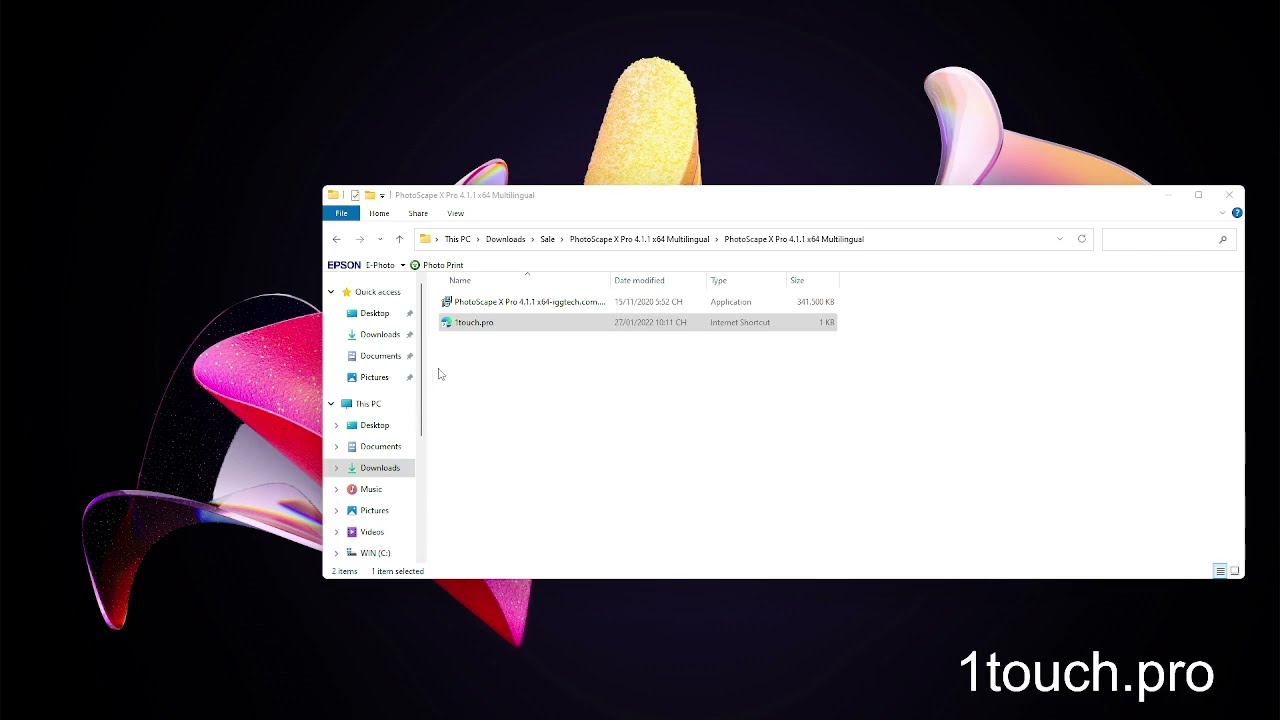Open pinned Desktop under Quick access
Image resolution: width=1280 pixels, height=720 pixels.
[374, 313]
